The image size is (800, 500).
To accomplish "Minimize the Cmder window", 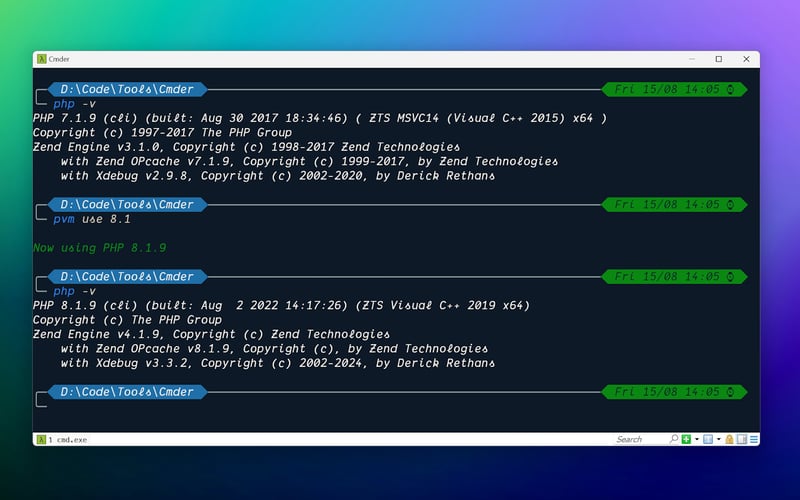I will tap(692, 59).
